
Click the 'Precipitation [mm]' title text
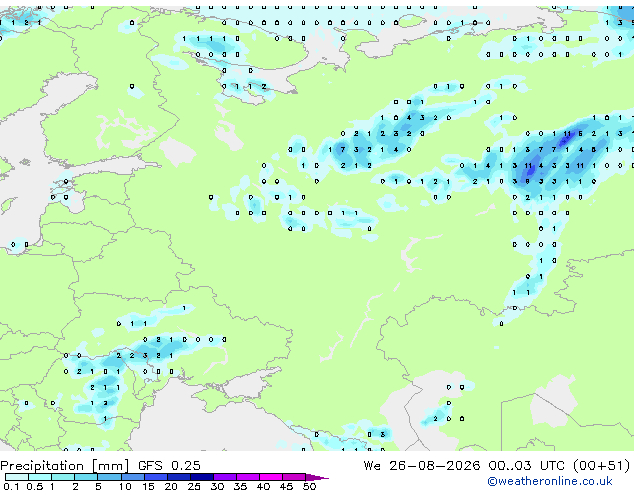pyautogui.click(x=65, y=466)
